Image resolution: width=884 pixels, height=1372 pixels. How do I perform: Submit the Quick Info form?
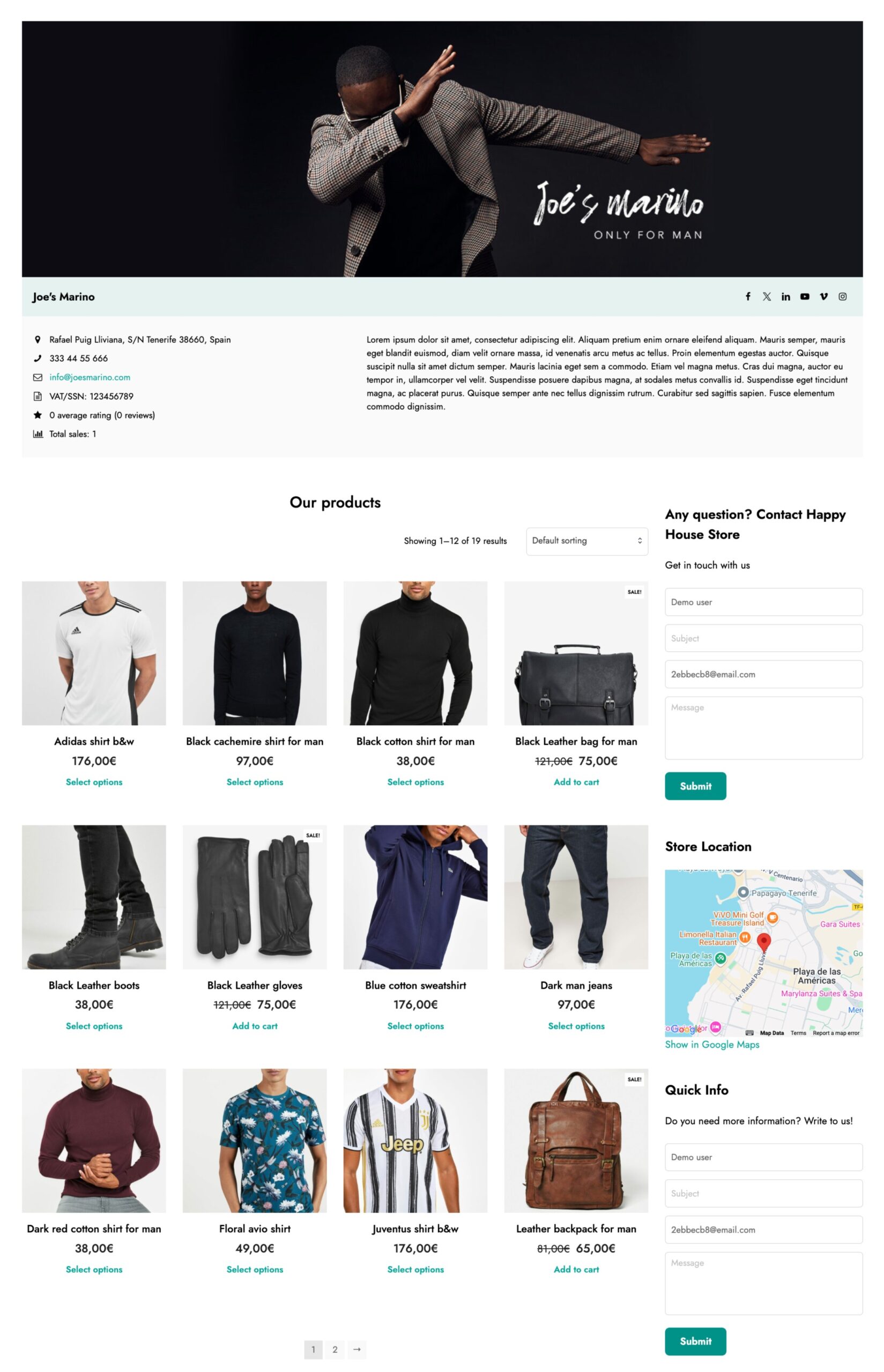pos(695,1340)
